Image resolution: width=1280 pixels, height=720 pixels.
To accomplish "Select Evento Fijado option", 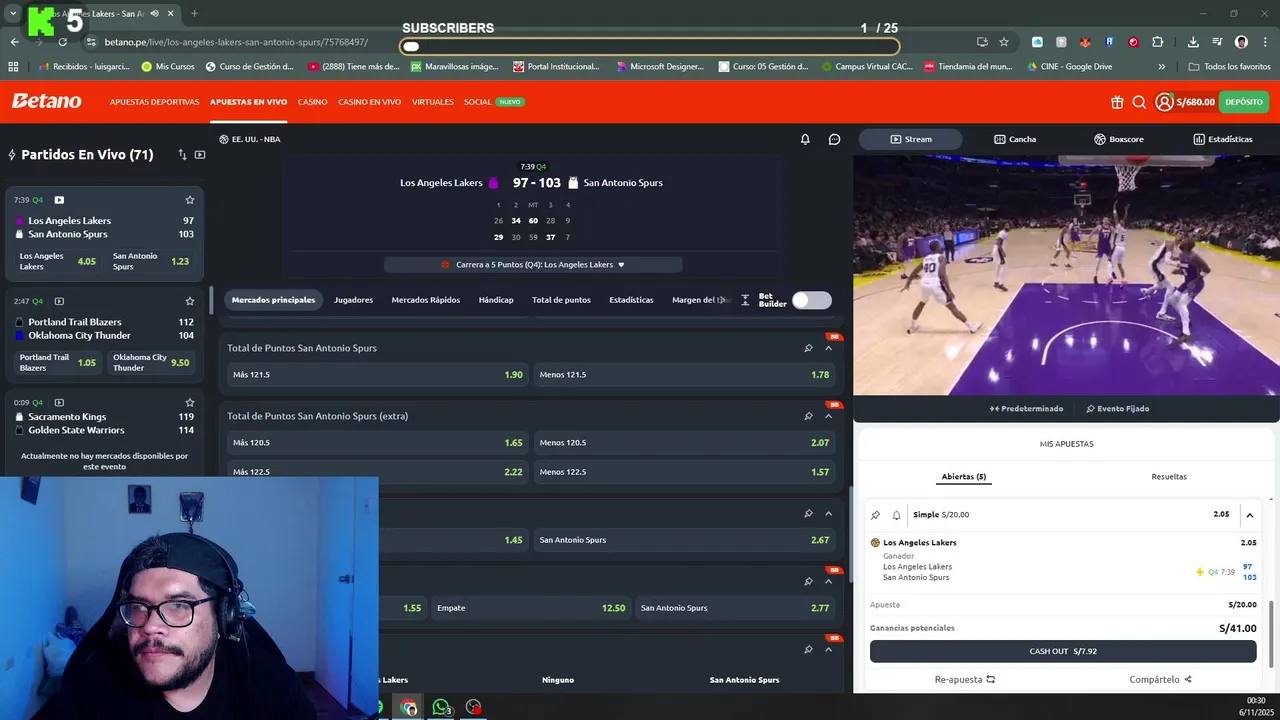I will [x=1117, y=408].
